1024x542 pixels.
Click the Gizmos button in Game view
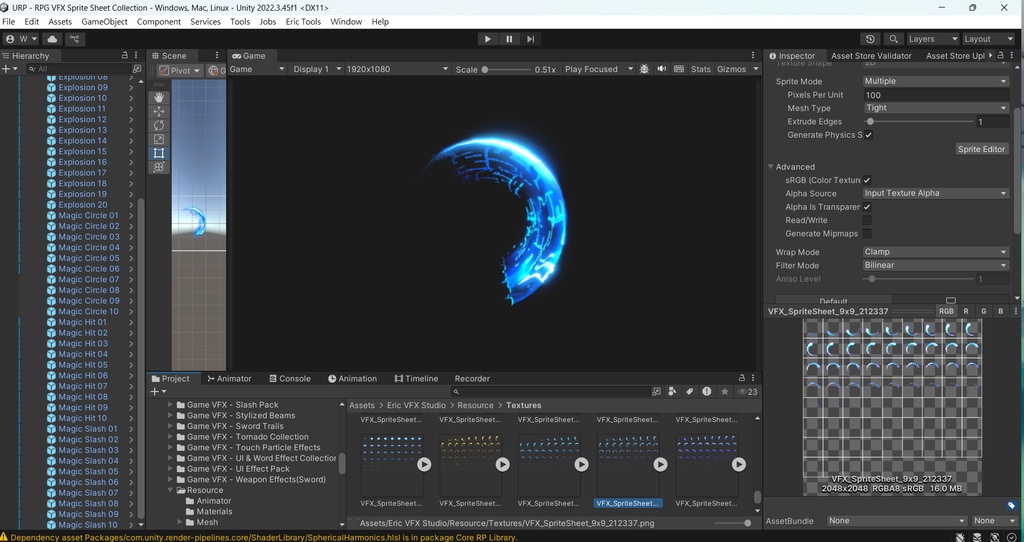(731, 69)
